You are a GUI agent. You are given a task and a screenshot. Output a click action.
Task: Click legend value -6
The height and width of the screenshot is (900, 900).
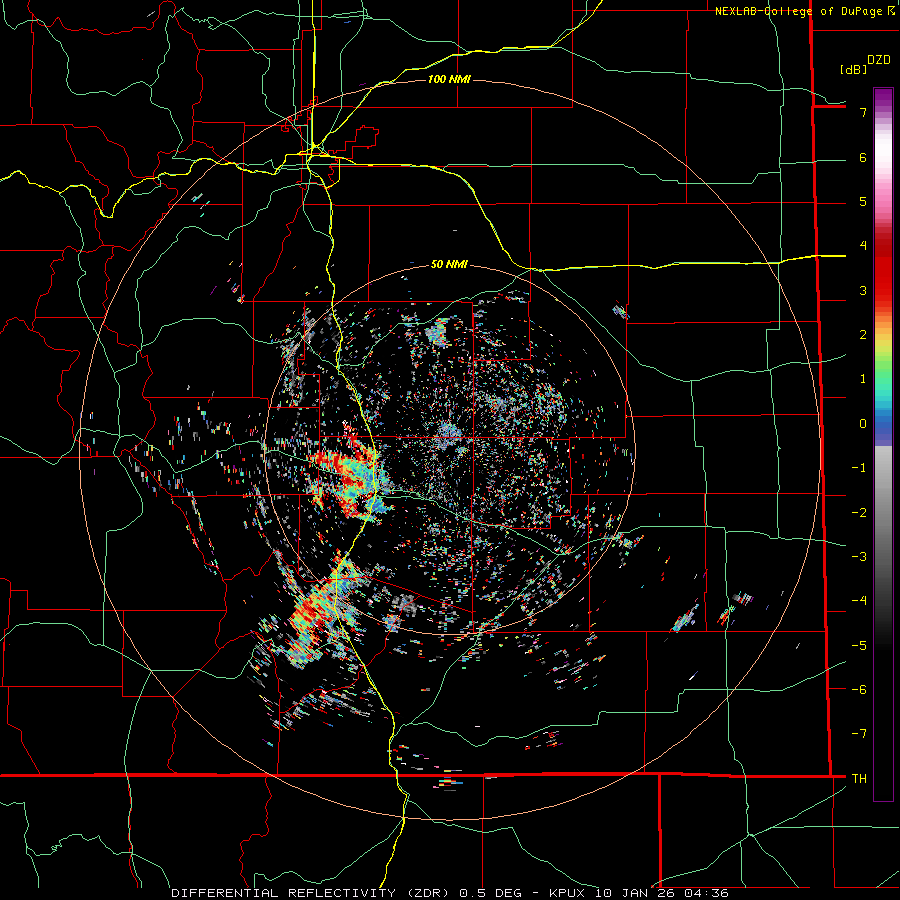(x=859, y=689)
